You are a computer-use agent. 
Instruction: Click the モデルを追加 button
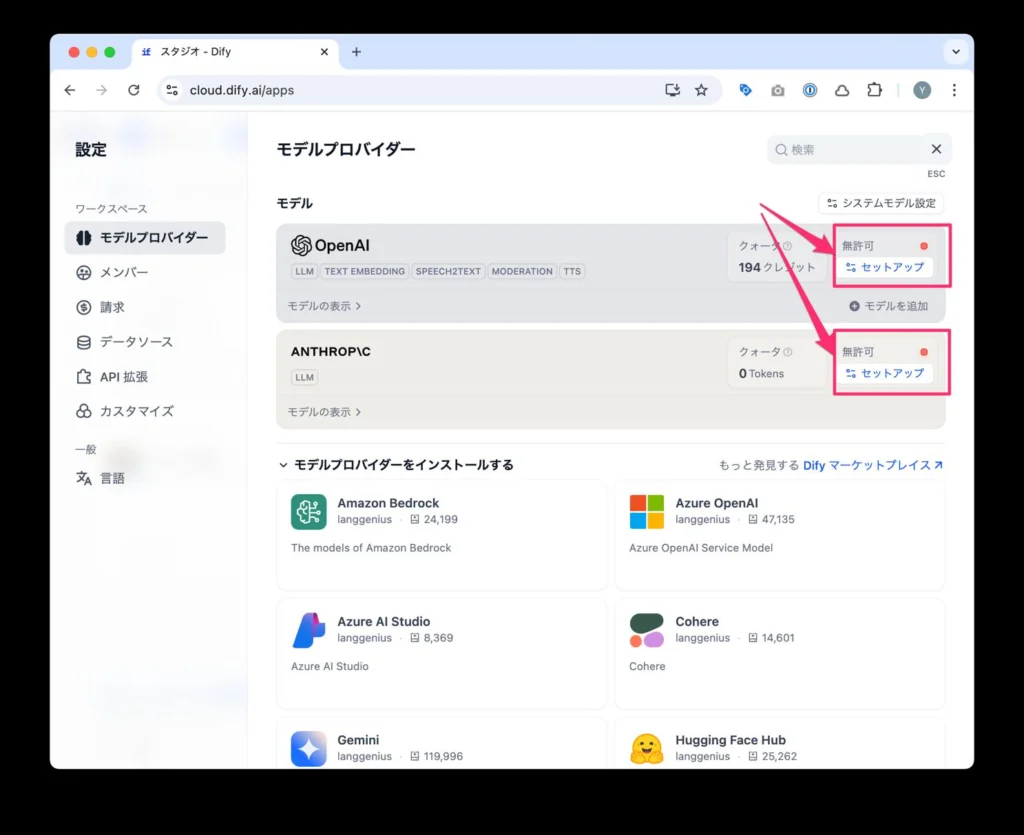click(x=890, y=306)
